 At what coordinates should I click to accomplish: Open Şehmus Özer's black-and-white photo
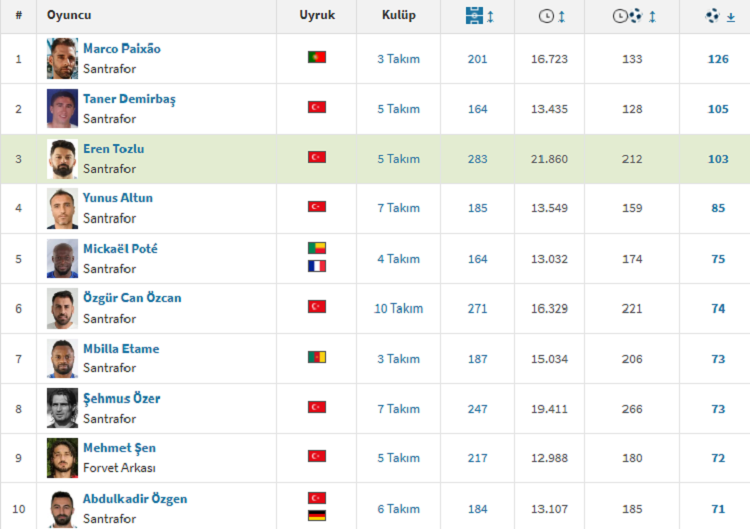pyautogui.click(x=62, y=408)
